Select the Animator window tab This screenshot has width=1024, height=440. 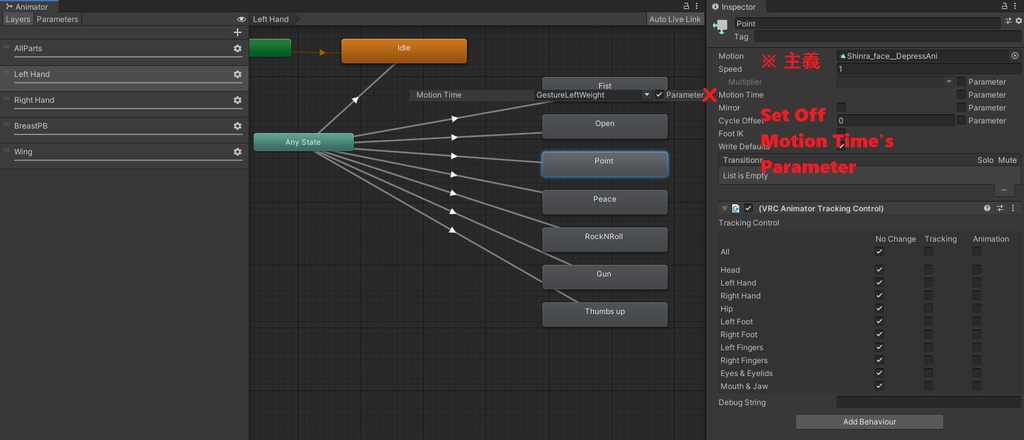coord(27,7)
